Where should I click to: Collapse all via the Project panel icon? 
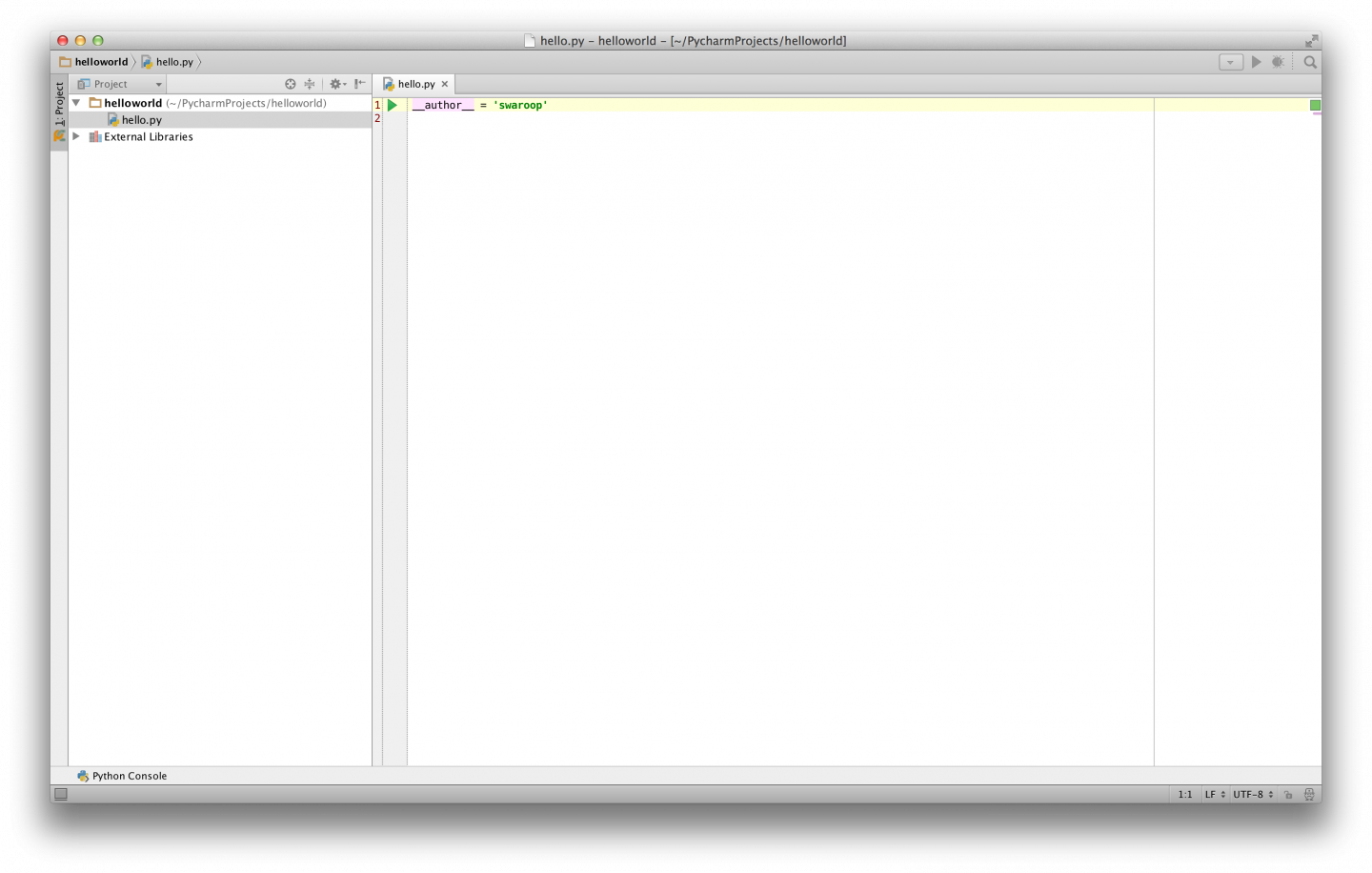pyautogui.click(x=309, y=84)
